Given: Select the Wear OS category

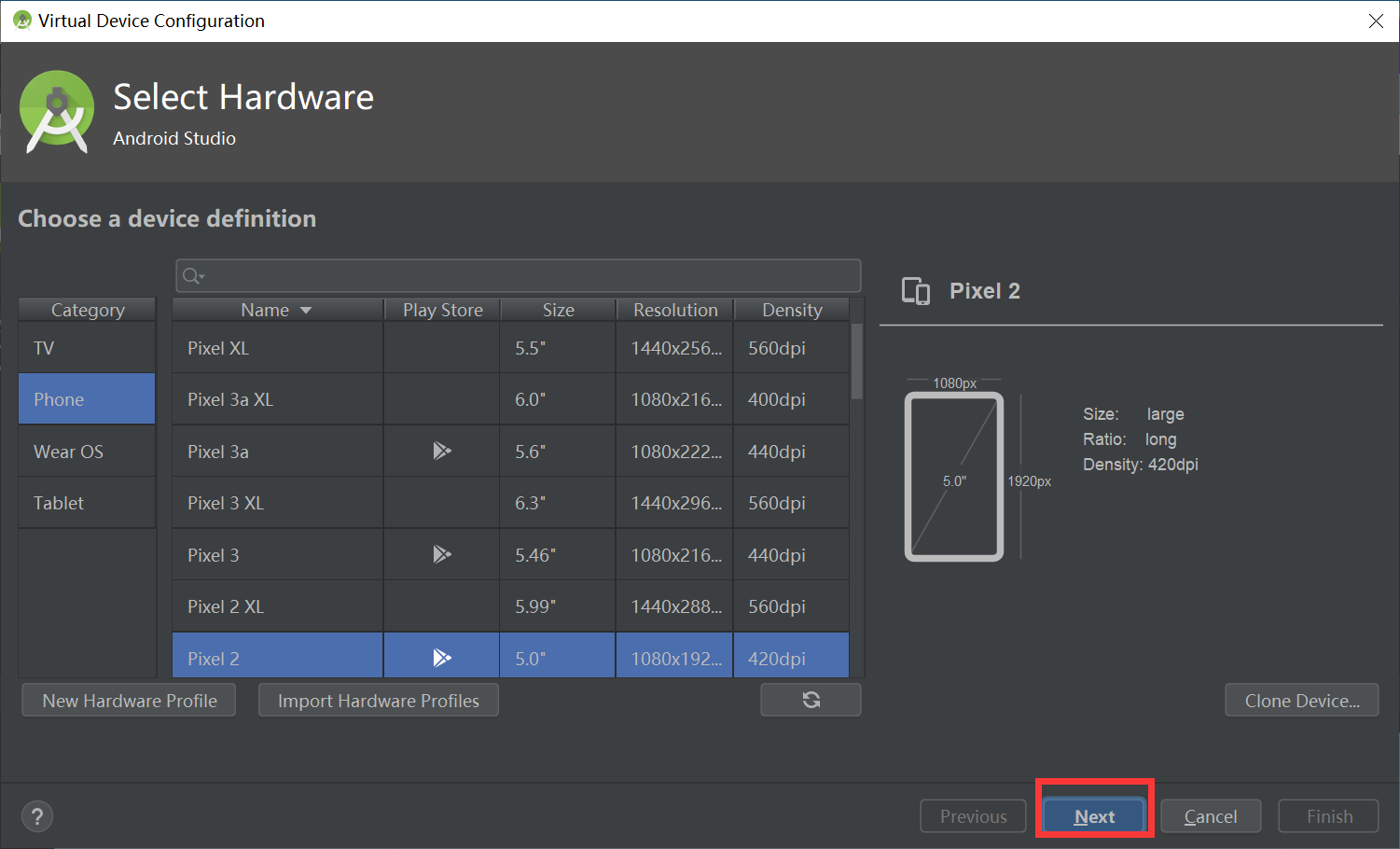Looking at the screenshot, I should point(87,452).
